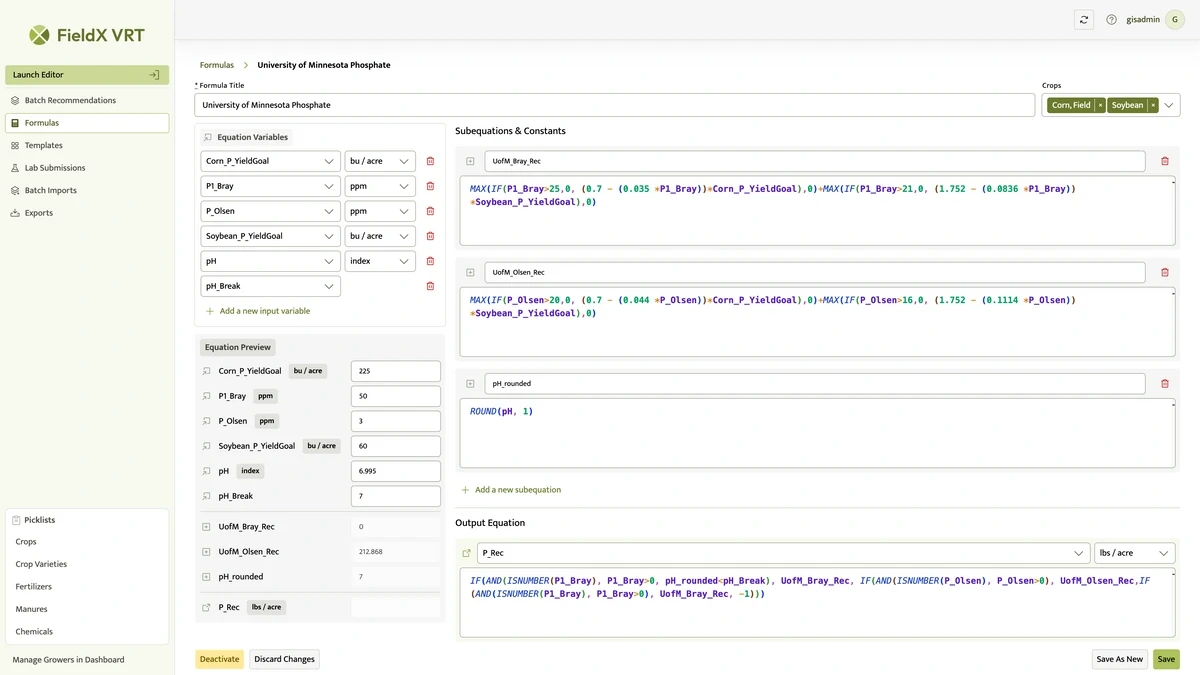Click plus icon beside pH_rounded preview result
Viewport: 1200px width, 675px height.
[207, 577]
